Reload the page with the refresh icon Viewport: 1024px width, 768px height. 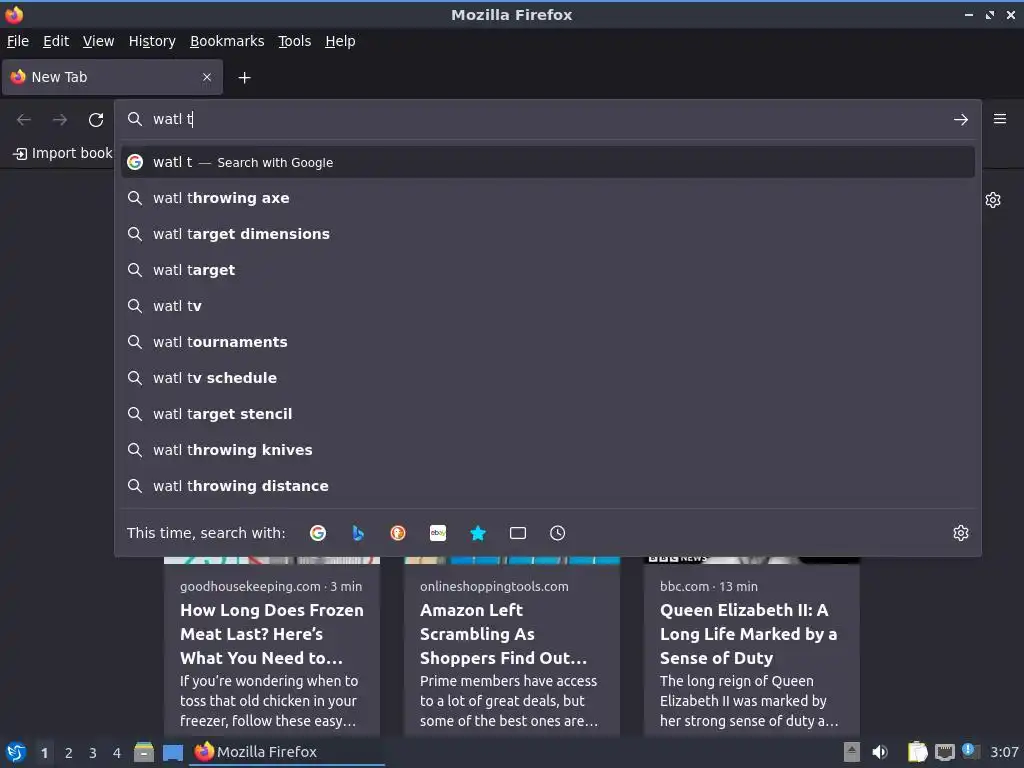click(96, 120)
